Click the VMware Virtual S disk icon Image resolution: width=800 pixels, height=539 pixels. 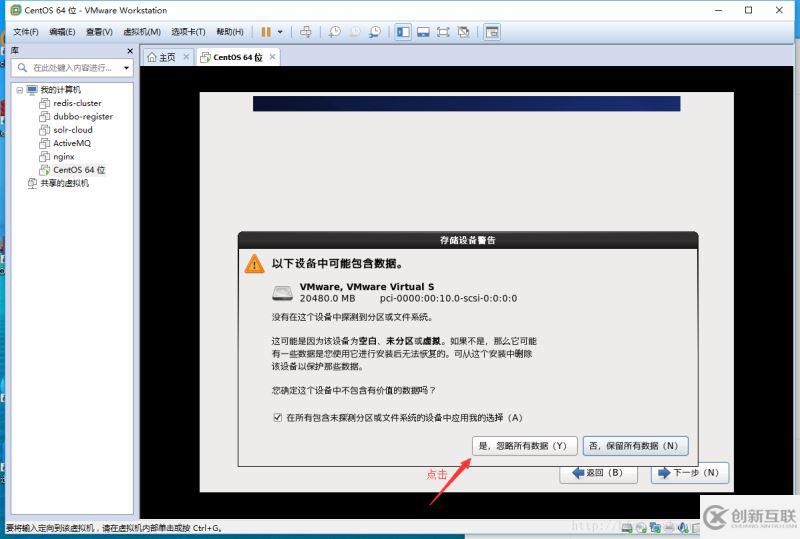282,292
